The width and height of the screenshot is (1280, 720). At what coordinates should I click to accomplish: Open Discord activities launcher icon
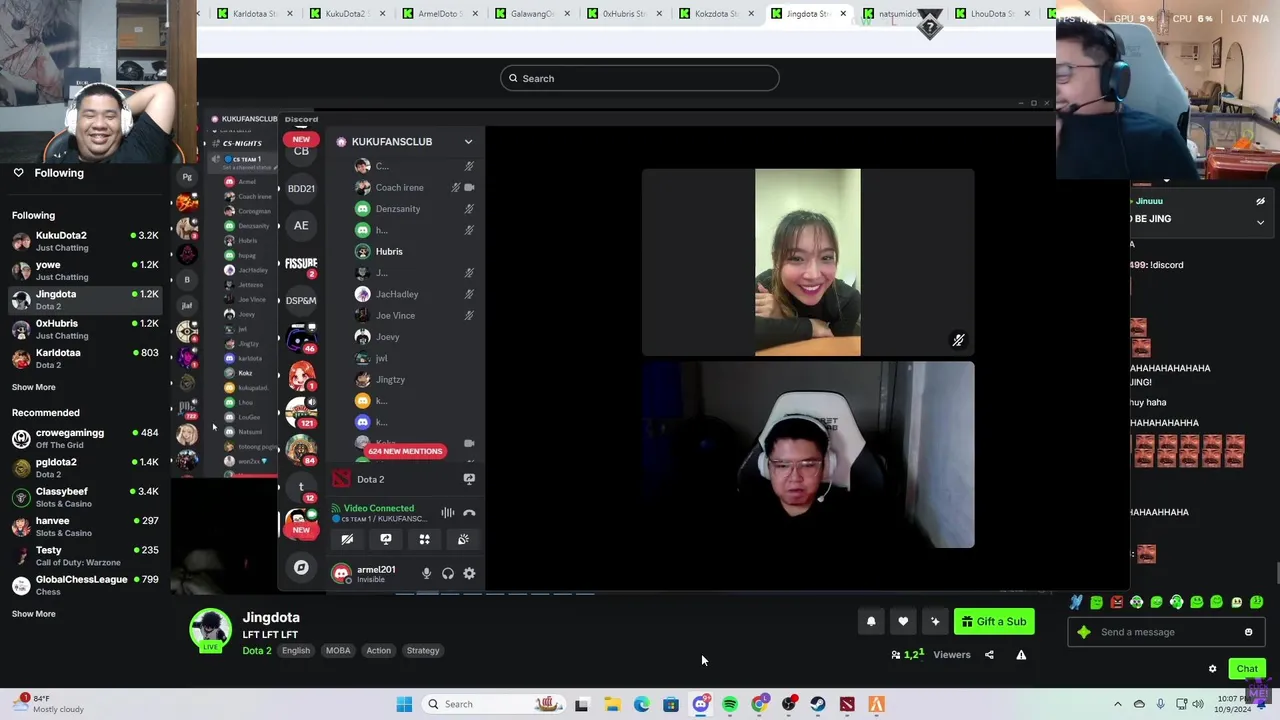point(424,539)
